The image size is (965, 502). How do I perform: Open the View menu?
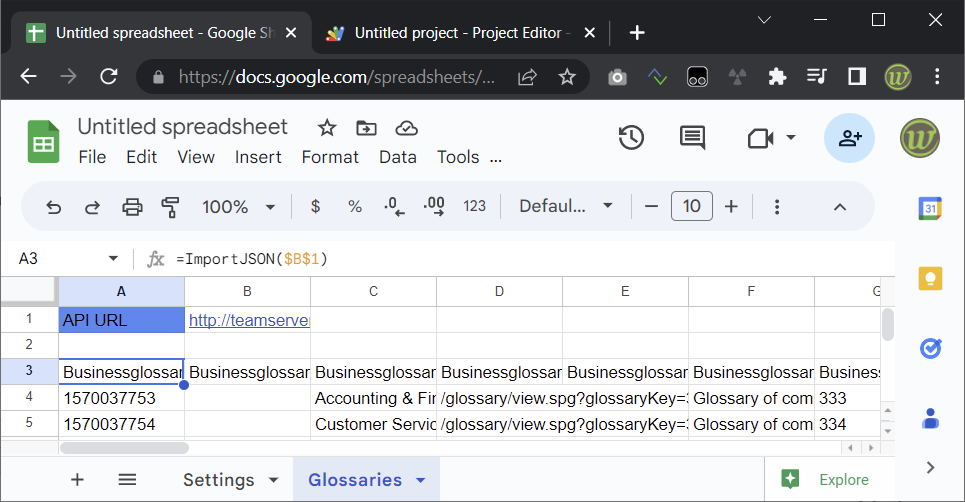tap(196, 157)
